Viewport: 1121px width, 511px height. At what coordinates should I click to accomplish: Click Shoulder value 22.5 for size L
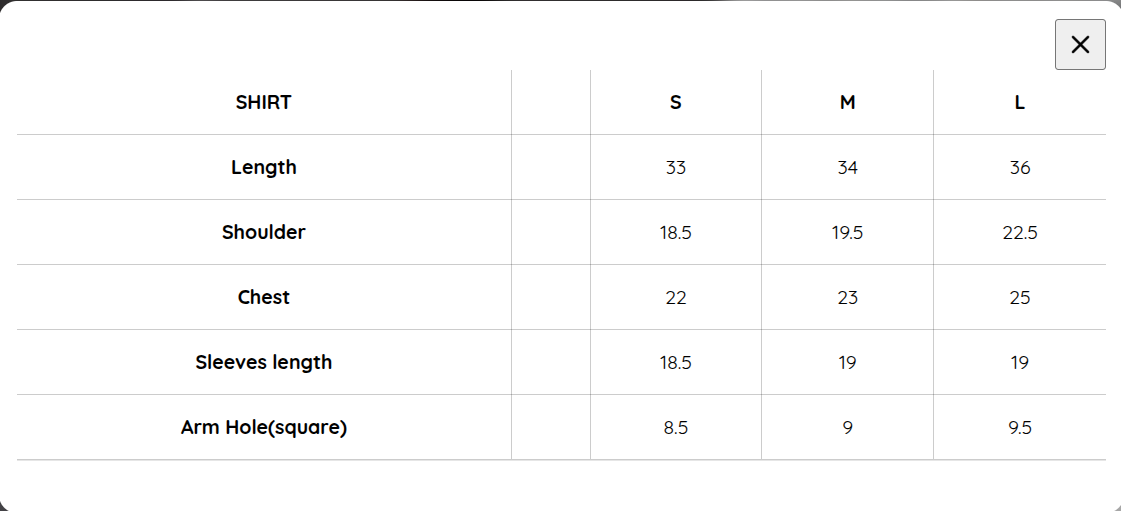(x=1019, y=232)
